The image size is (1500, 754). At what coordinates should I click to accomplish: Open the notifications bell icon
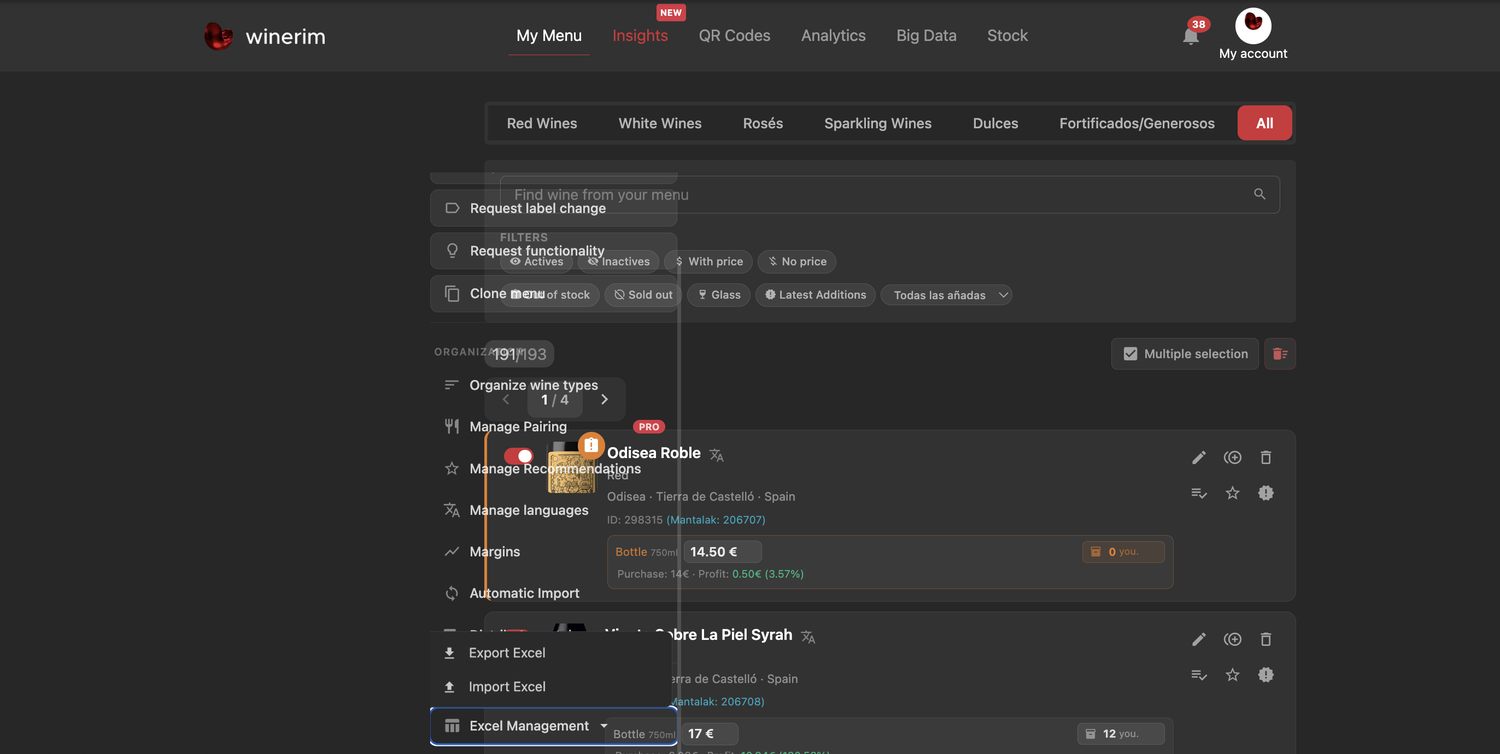click(x=1190, y=36)
